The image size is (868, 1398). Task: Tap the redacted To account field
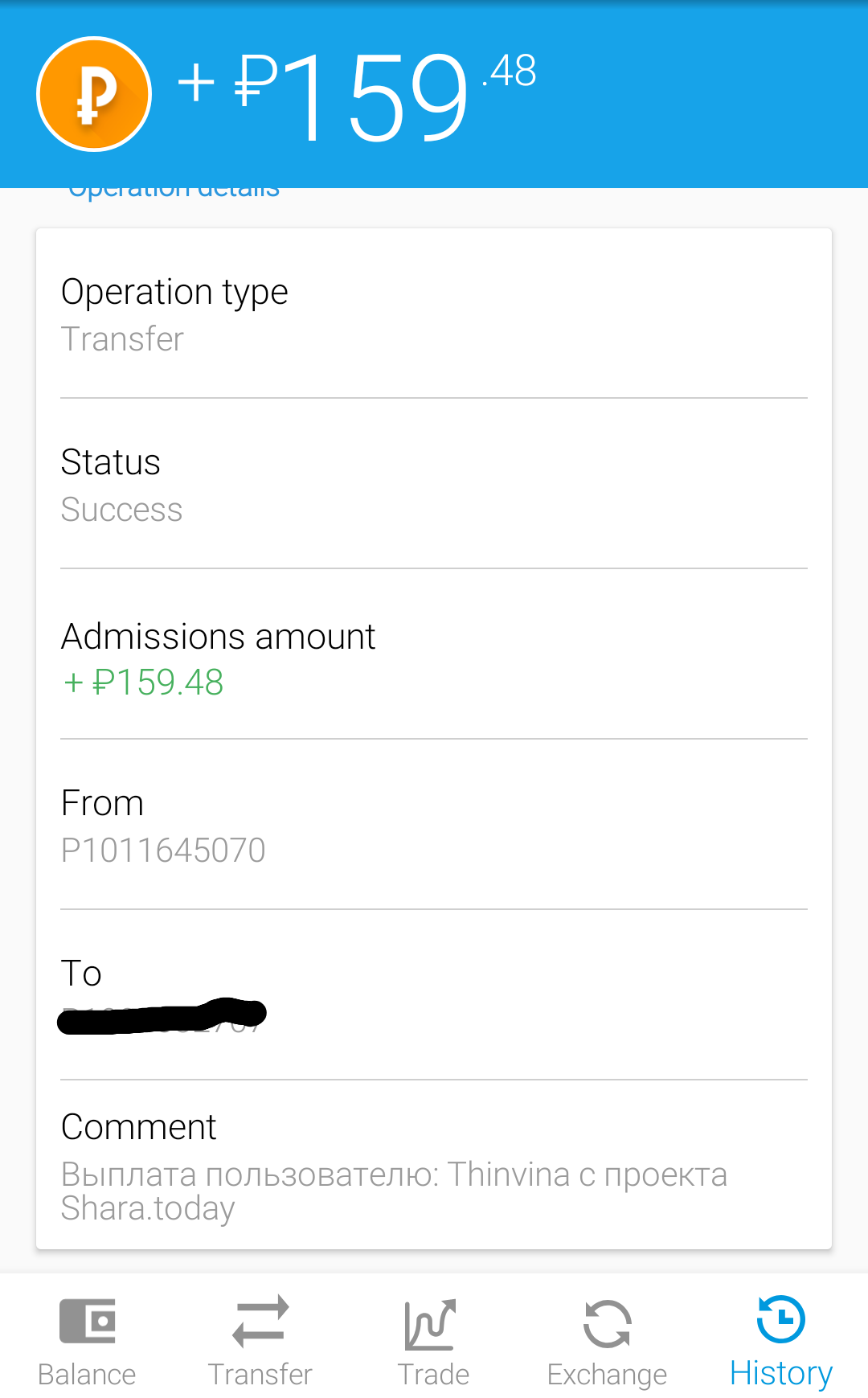162,1015
